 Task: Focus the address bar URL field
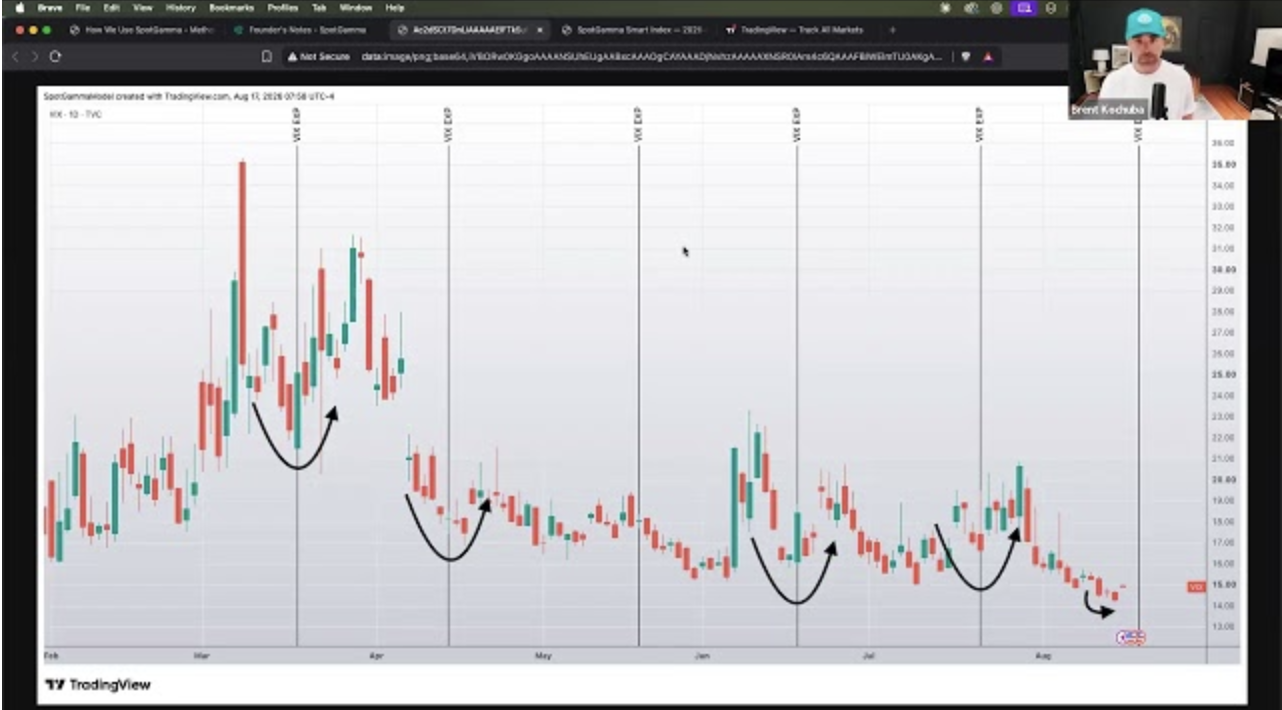(x=650, y=57)
